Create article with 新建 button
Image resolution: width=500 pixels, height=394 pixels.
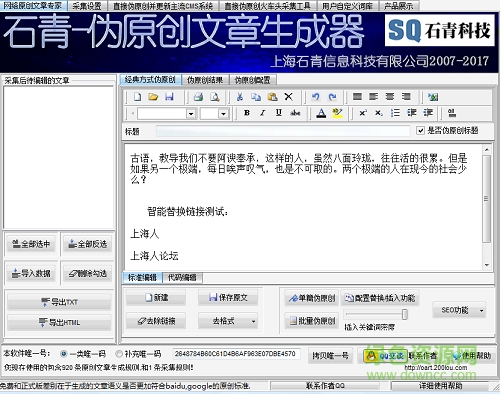tap(156, 298)
